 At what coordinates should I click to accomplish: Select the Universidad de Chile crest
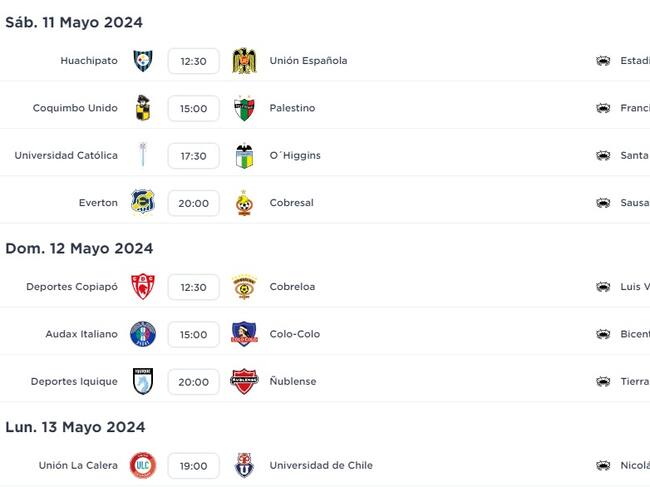[x=244, y=465]
